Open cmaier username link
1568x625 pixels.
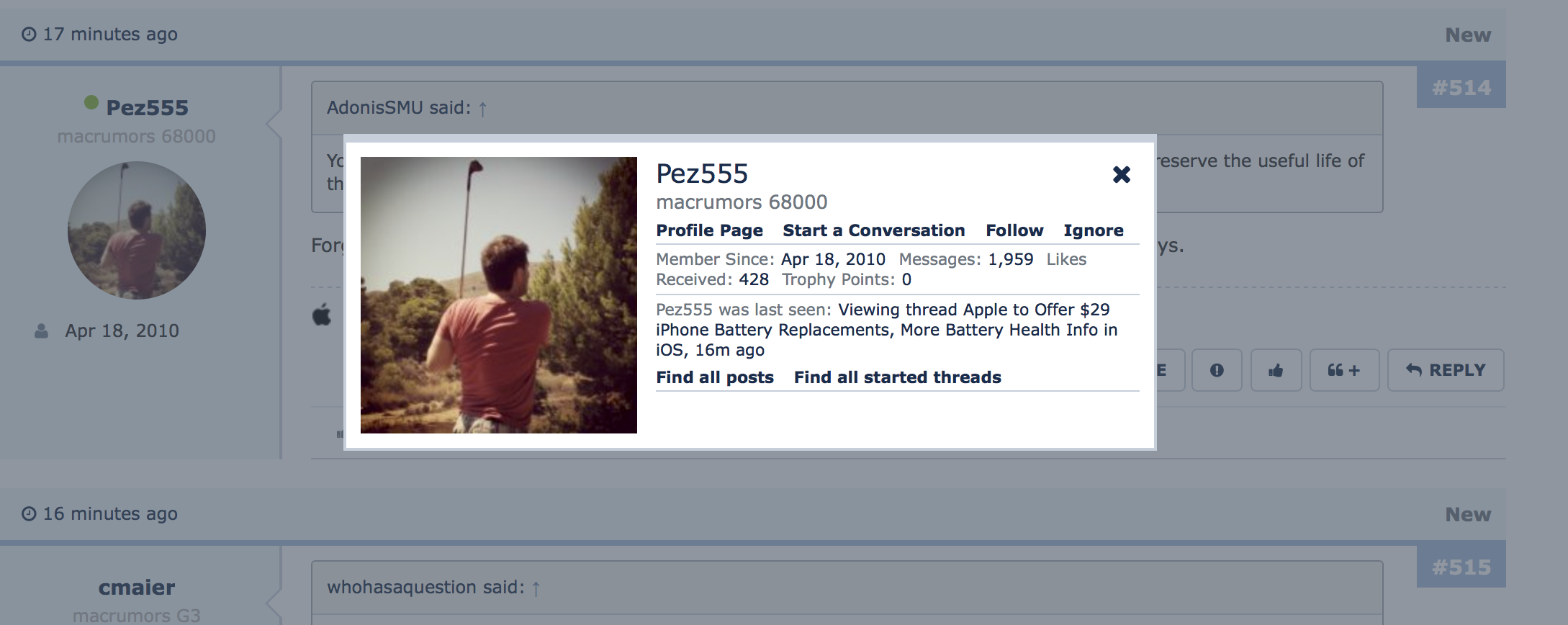pos(137,588)
